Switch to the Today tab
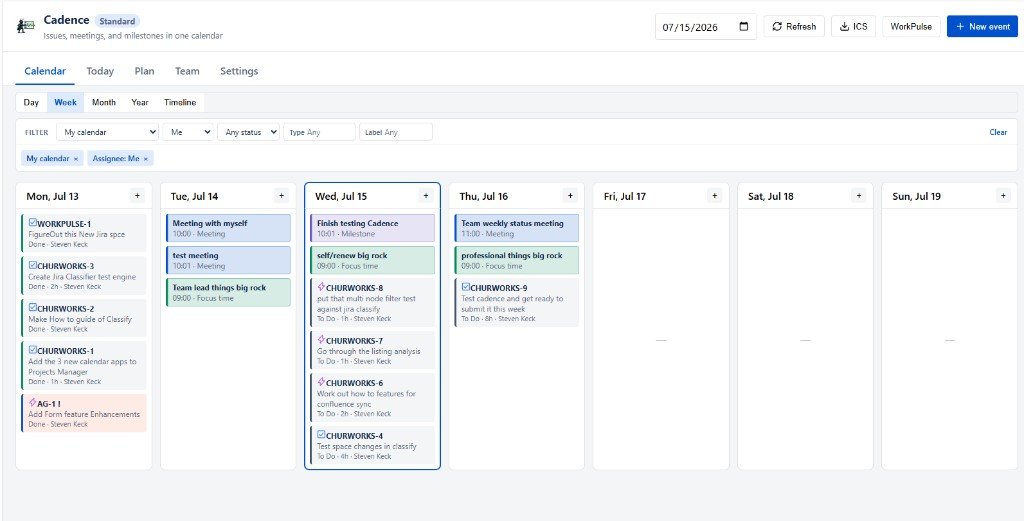The width and height of the screenshot is (1024, 521). pyautogui.click(x=100, y=71)
